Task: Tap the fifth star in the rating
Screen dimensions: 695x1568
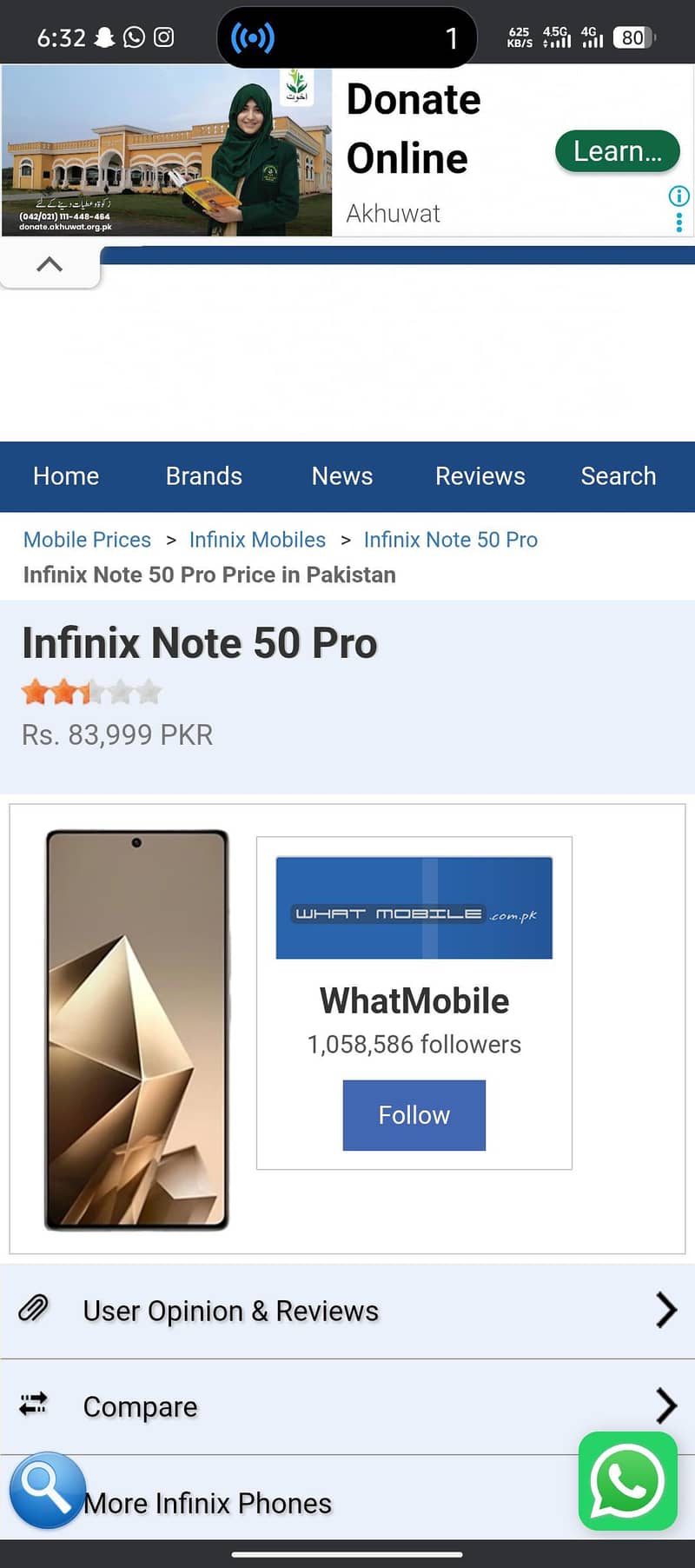Action: coord(149,691)
